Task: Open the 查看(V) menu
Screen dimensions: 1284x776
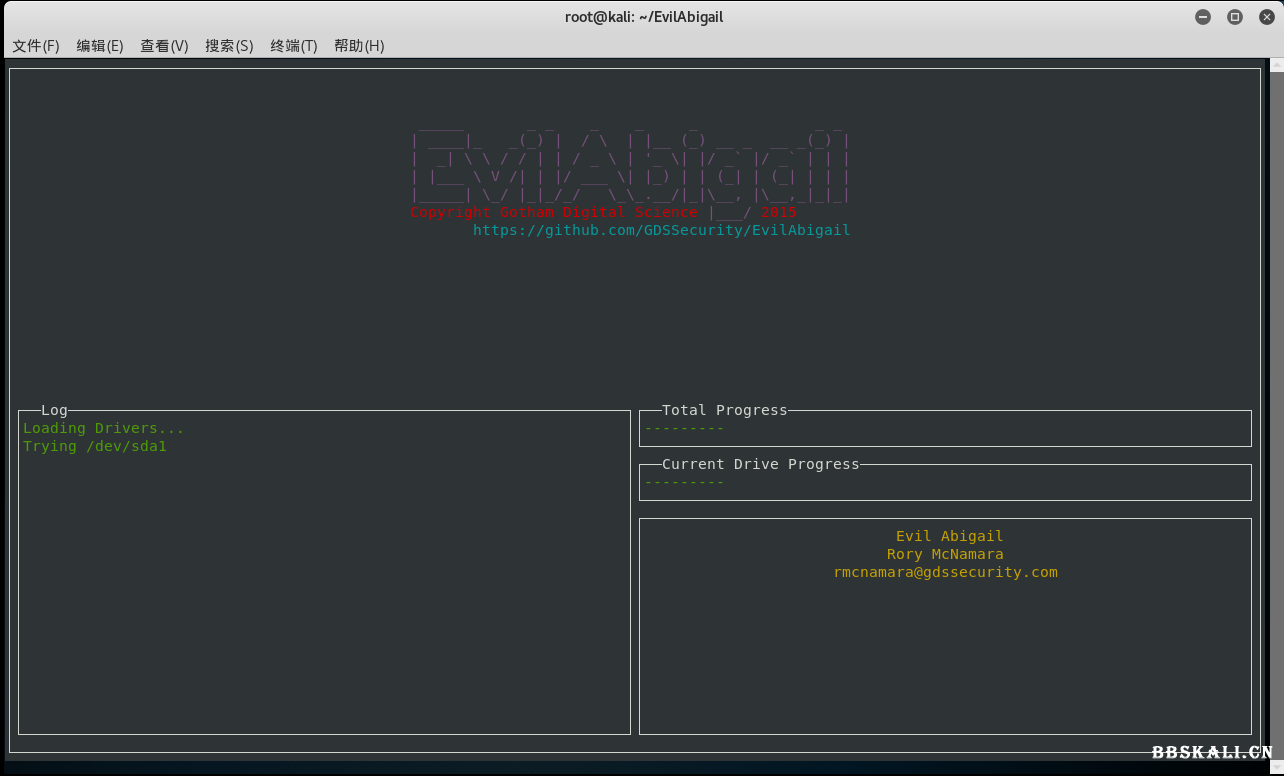Action: pos(164,46)
